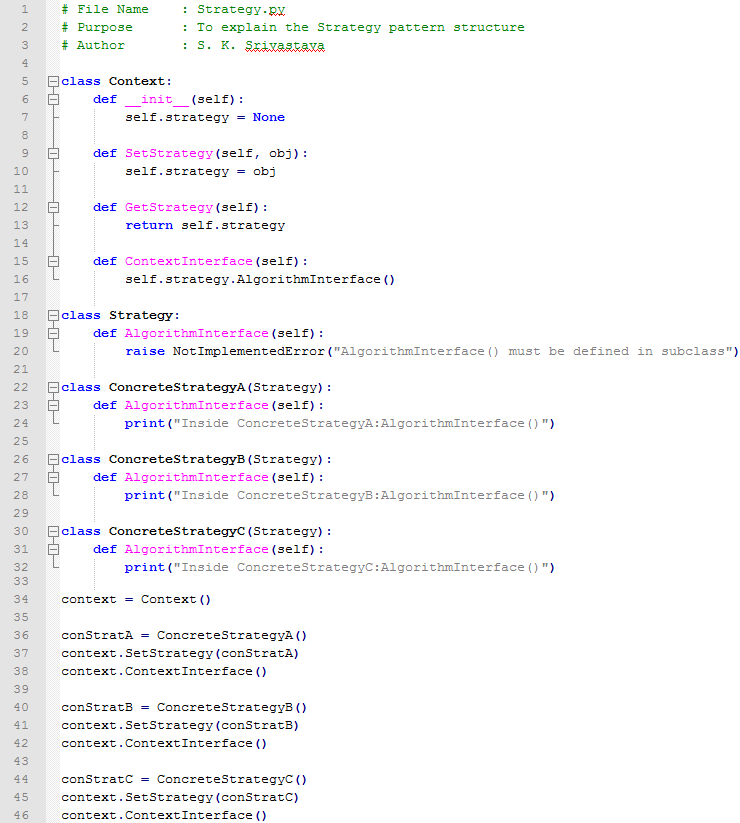Collapse the class ConcreteStrategyC fold marker

click(53, 531)
